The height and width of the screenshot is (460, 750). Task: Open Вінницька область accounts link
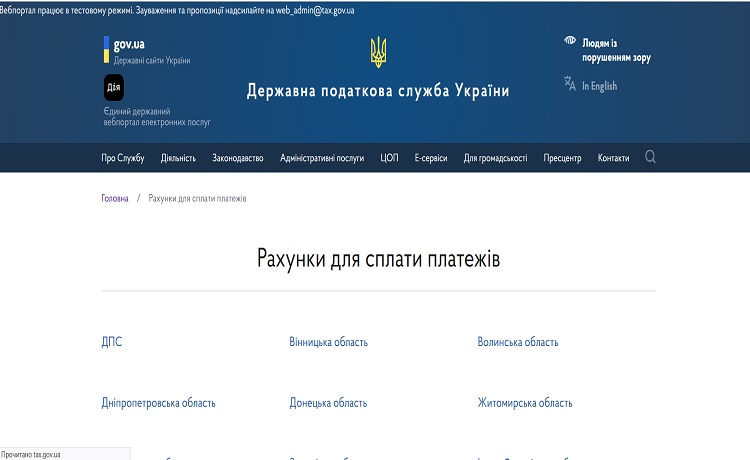pyautogui.click(x=328, y=342)
